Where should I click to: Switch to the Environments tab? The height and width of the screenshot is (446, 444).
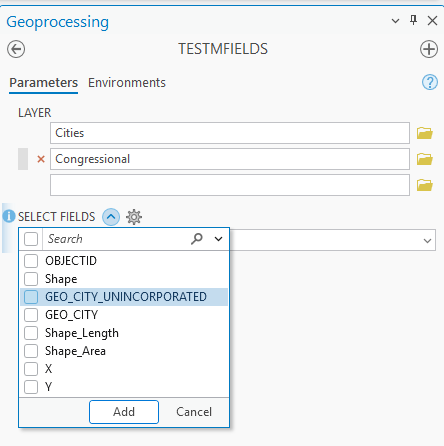[127, 83]
